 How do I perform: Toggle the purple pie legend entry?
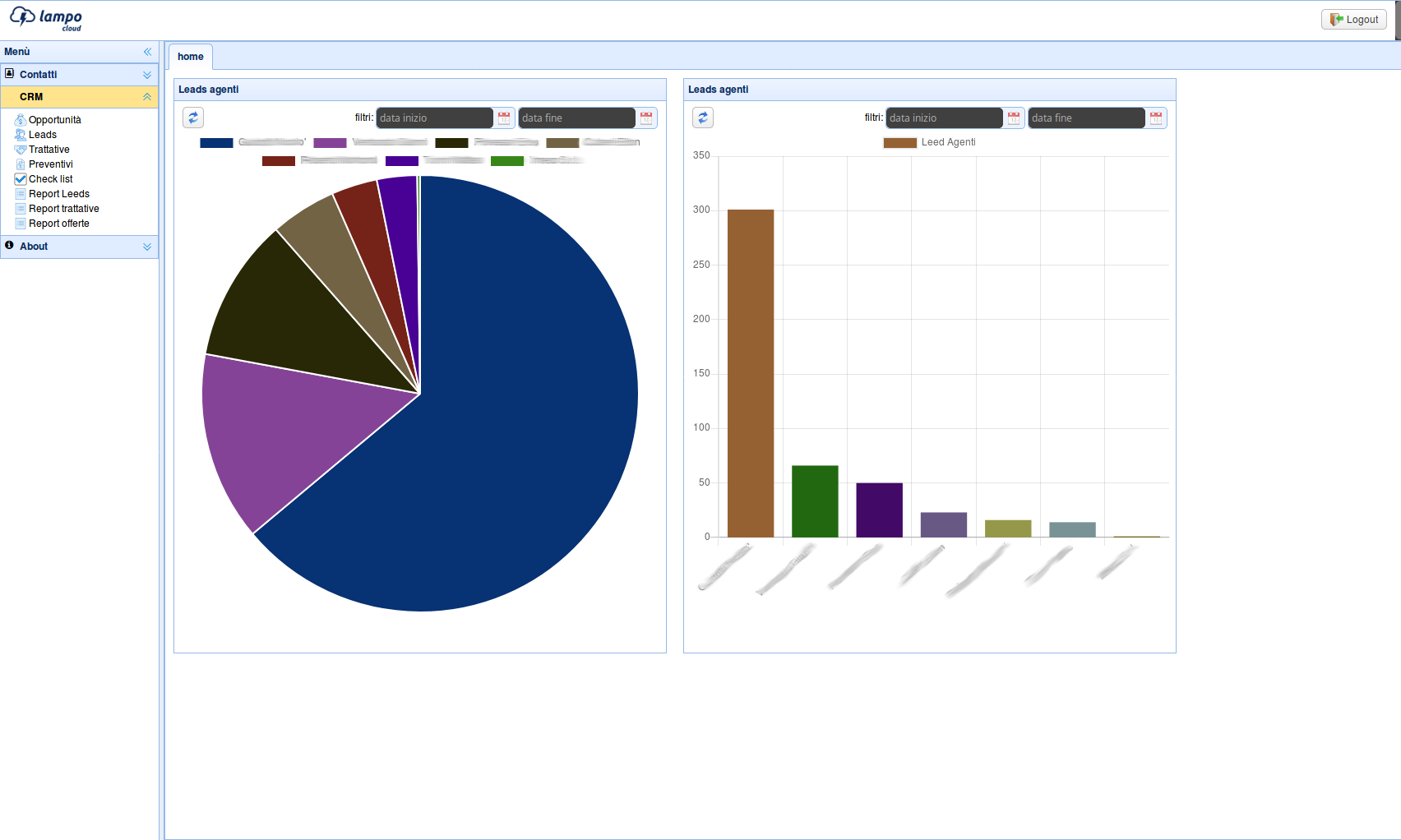[330, 143]
